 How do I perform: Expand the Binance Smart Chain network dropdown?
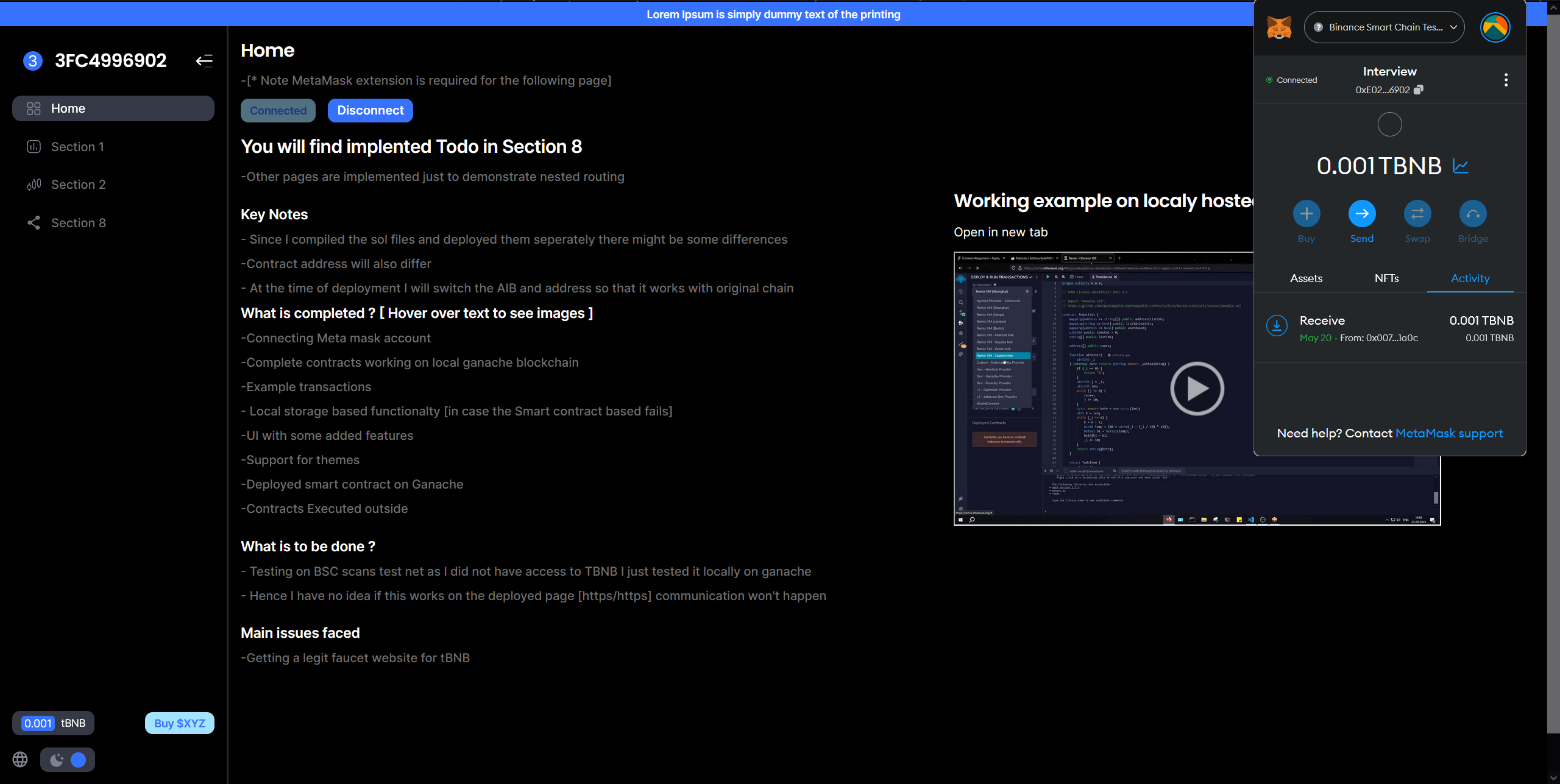[x=1384, y=27]
